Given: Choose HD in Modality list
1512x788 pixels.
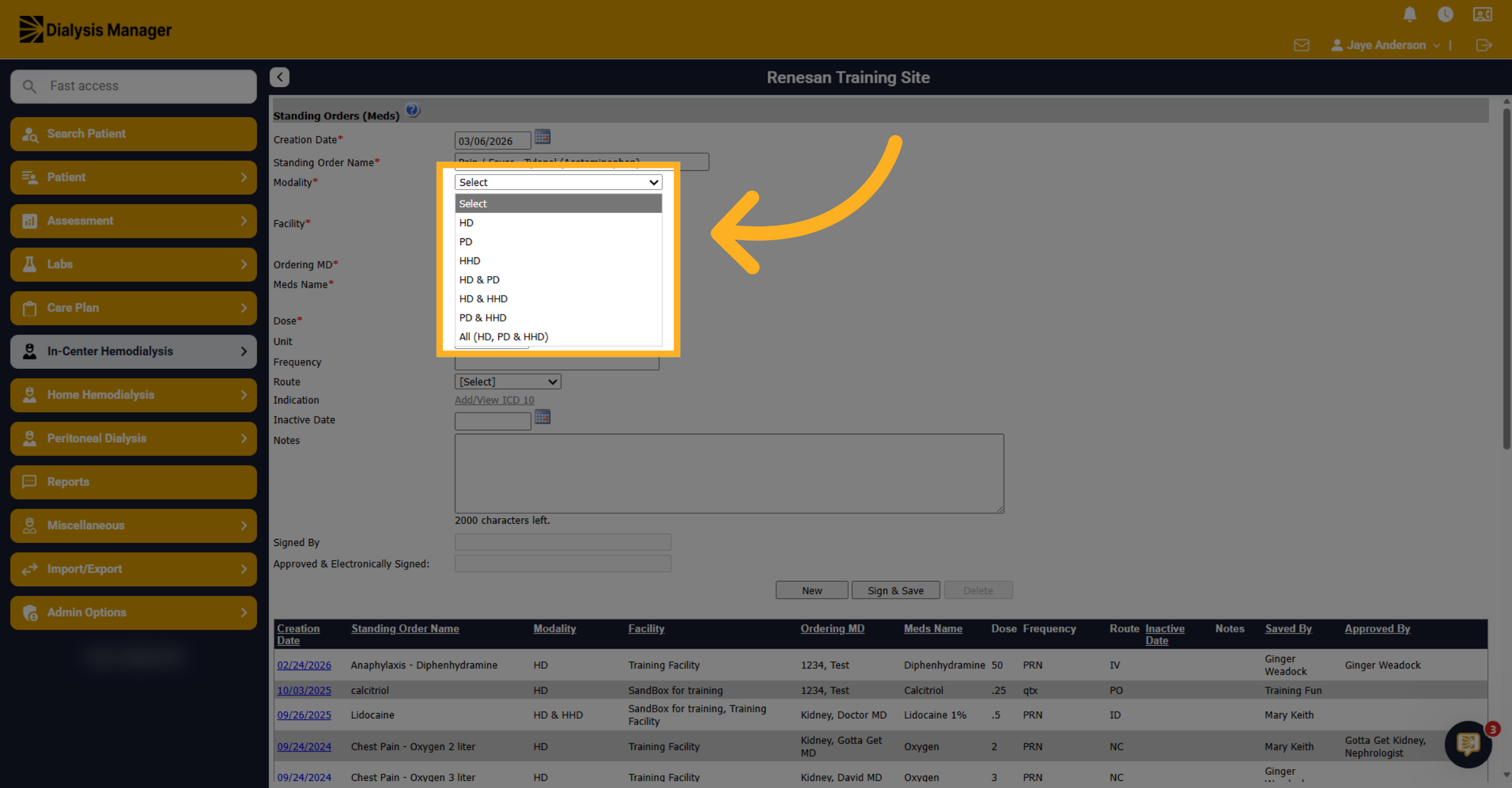Looking at the screenshot, I should pos(558,223).
